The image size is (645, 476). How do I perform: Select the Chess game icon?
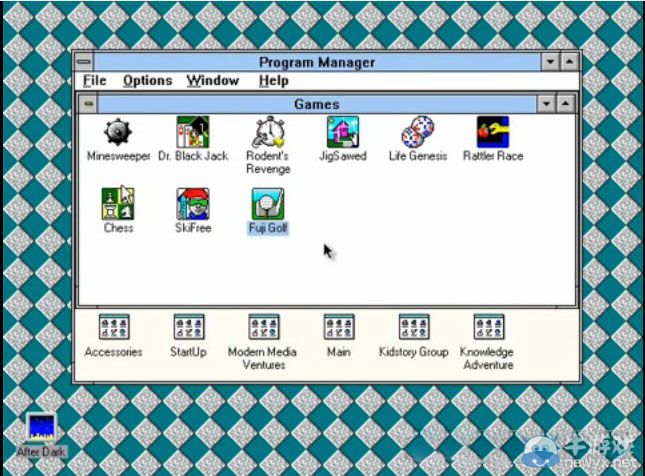coord(118,204)
